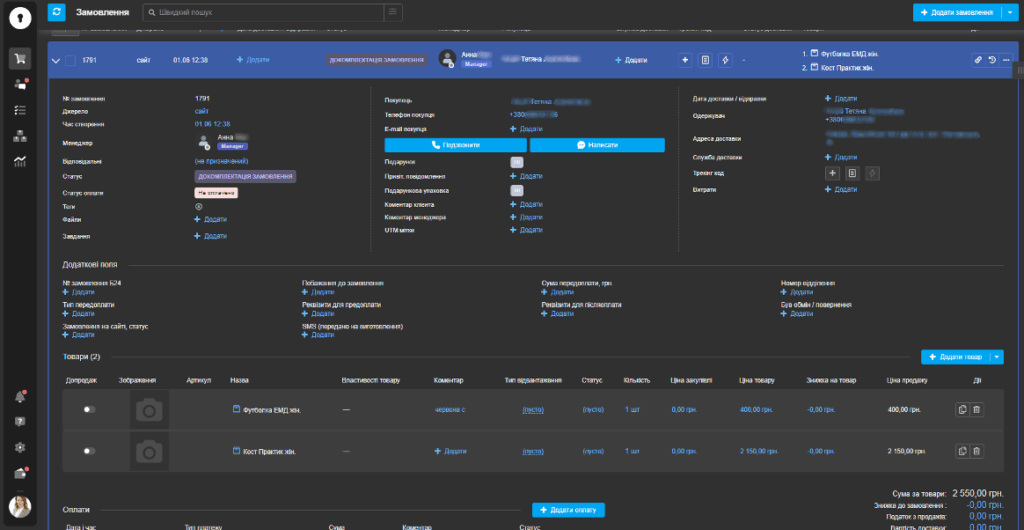Click the notifications bell in sidebar

pyautogui.click(x=19, y=397)
